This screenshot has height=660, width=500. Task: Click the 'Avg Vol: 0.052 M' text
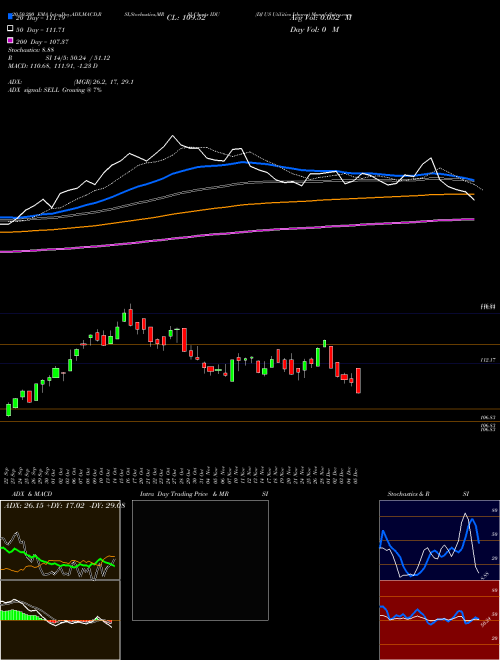point(321,18)
